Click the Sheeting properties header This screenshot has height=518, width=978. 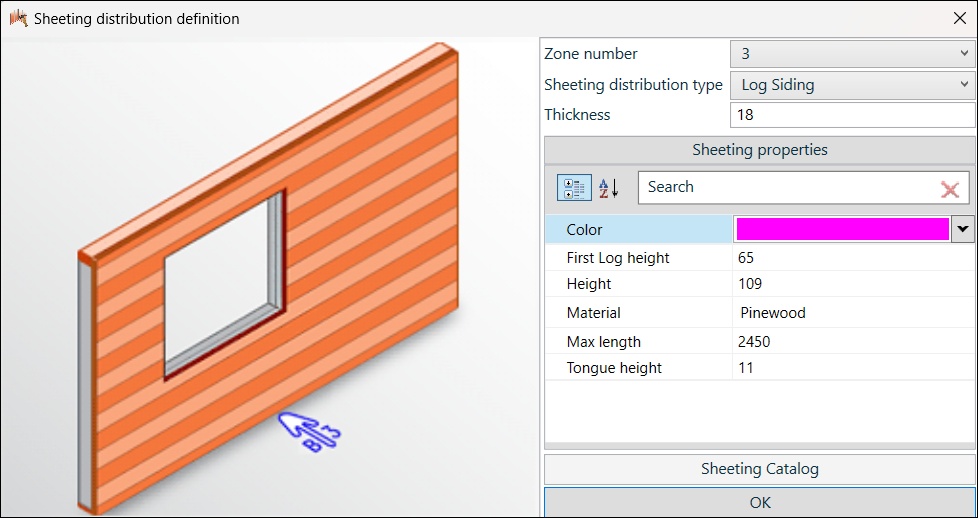point(759,150)
